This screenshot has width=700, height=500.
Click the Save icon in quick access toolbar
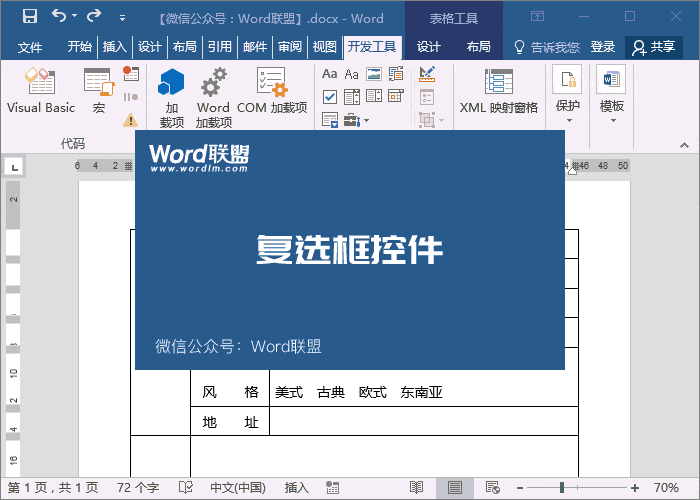pos(30,17)
